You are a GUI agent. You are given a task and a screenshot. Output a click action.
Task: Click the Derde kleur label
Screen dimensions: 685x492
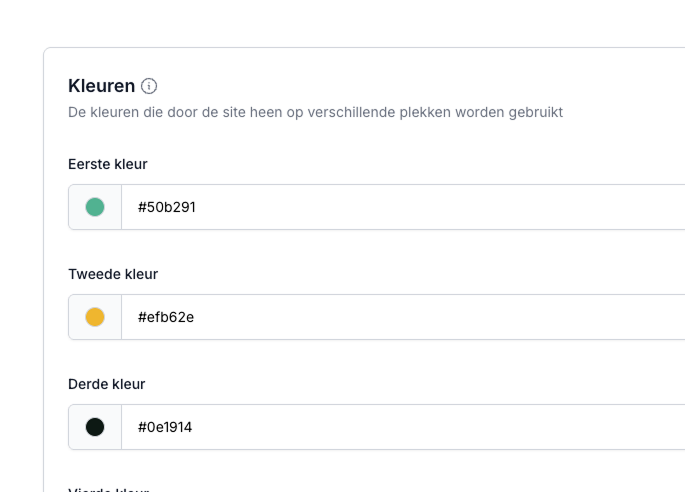point(107,384)
